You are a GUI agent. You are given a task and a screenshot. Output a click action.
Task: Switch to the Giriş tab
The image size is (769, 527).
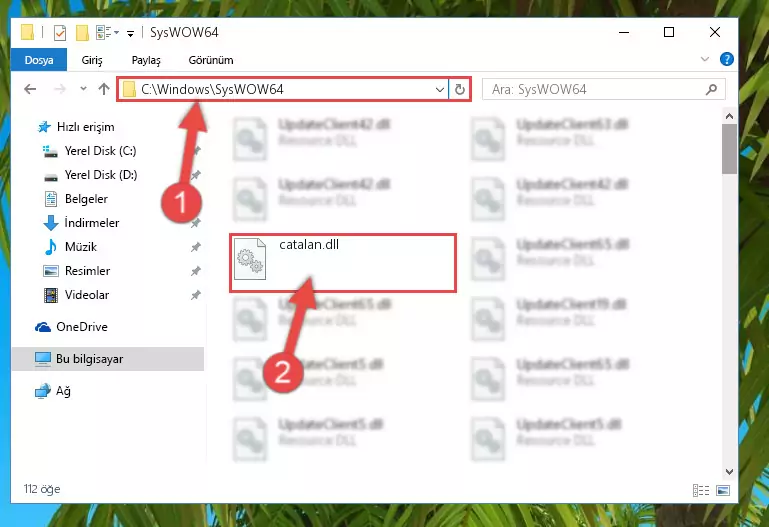tap(92, 60)
